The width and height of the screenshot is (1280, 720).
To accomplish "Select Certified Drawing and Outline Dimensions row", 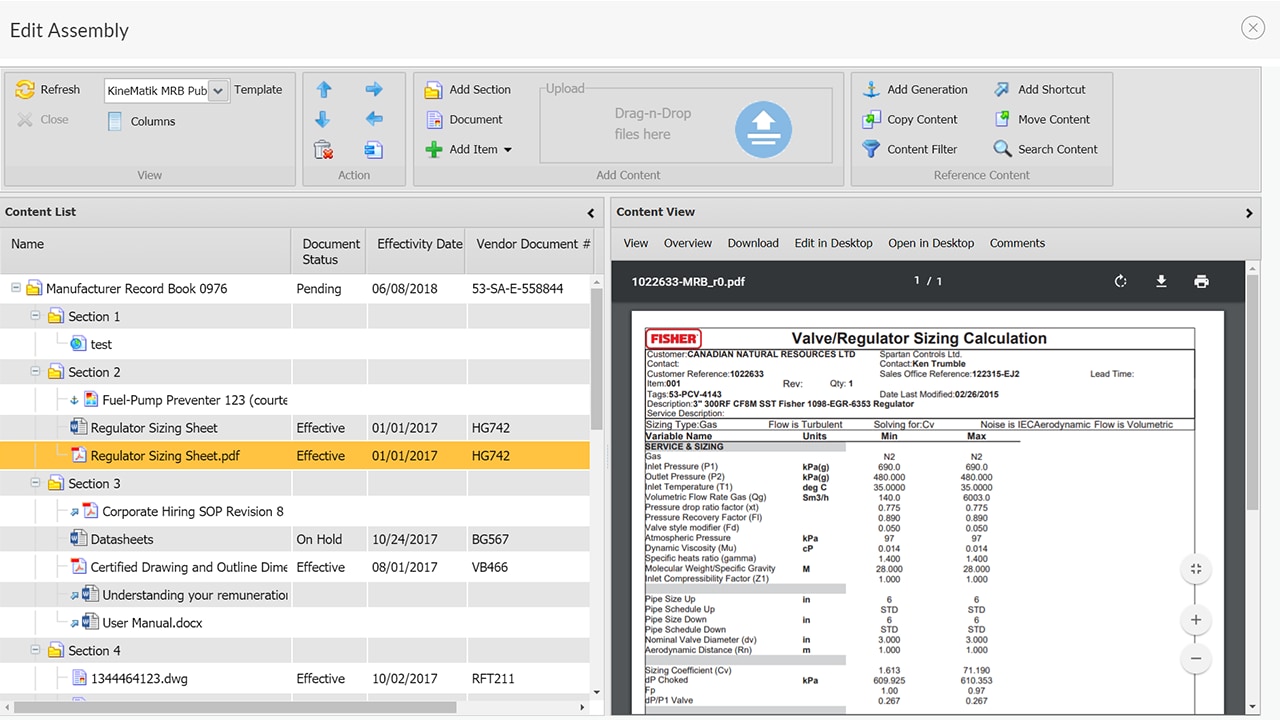I will (295, 567).
